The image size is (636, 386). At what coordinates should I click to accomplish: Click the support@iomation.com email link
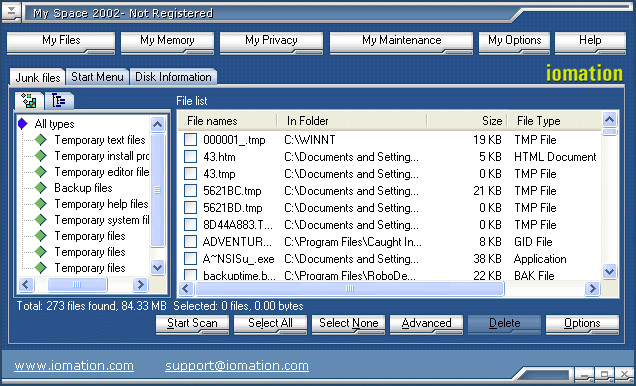point(237,366)
